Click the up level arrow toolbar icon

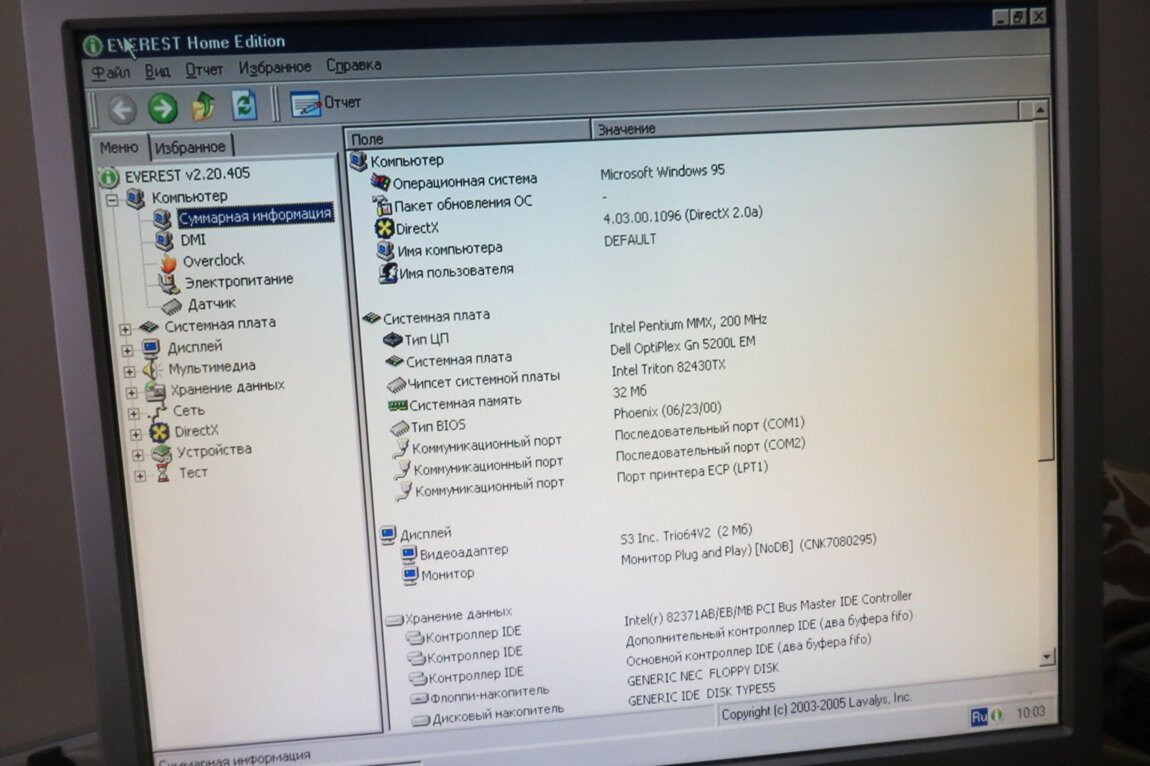[204, 105]
